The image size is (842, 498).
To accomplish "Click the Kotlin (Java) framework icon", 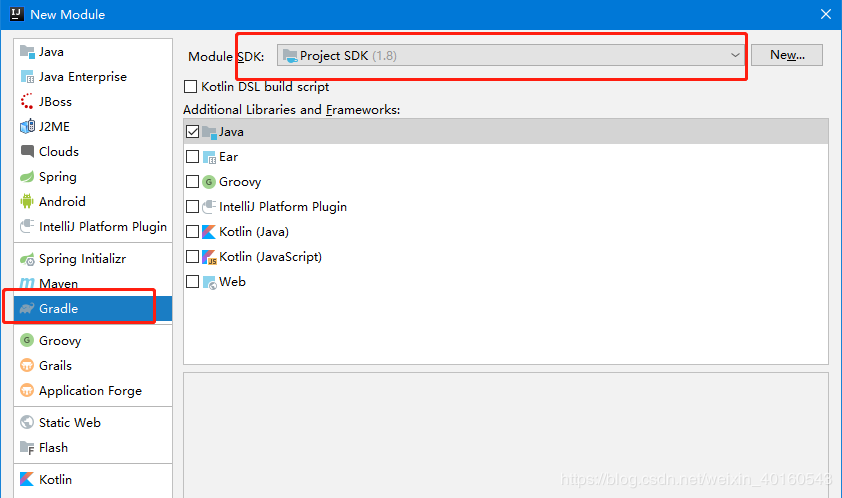I will [x=209, y=232].
